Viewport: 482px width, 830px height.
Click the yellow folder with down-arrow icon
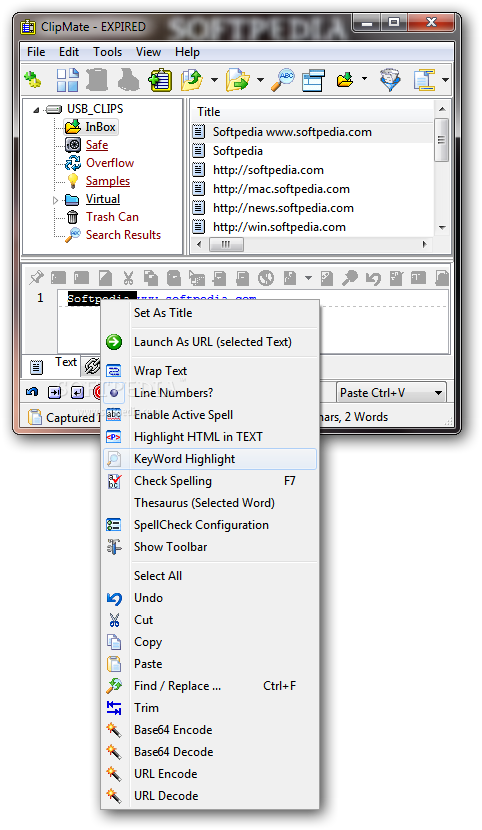pyautogui.click(x=345, y=80)
